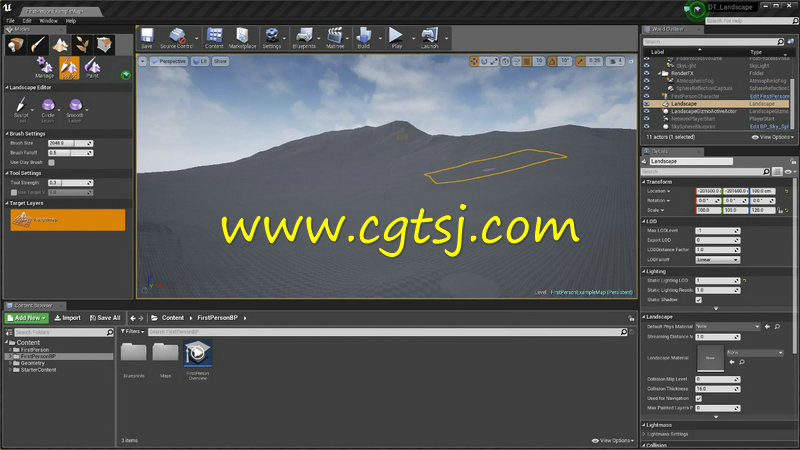The width and height of the screenshot is (800, 450).
Task: Open View Options in World Outliner
Action: [x=772, y=137]
